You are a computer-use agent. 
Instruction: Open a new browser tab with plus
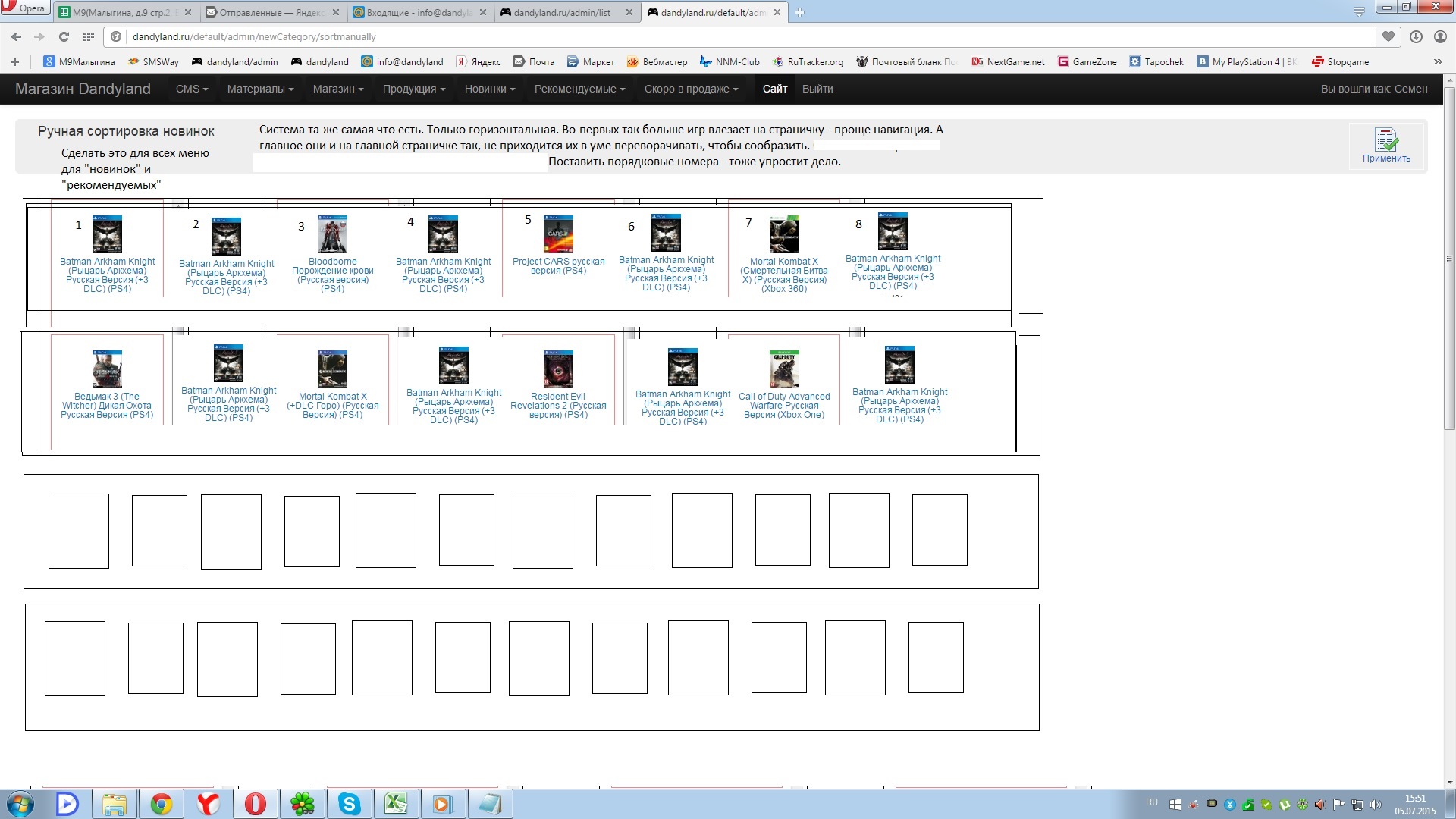coord(799,12)
